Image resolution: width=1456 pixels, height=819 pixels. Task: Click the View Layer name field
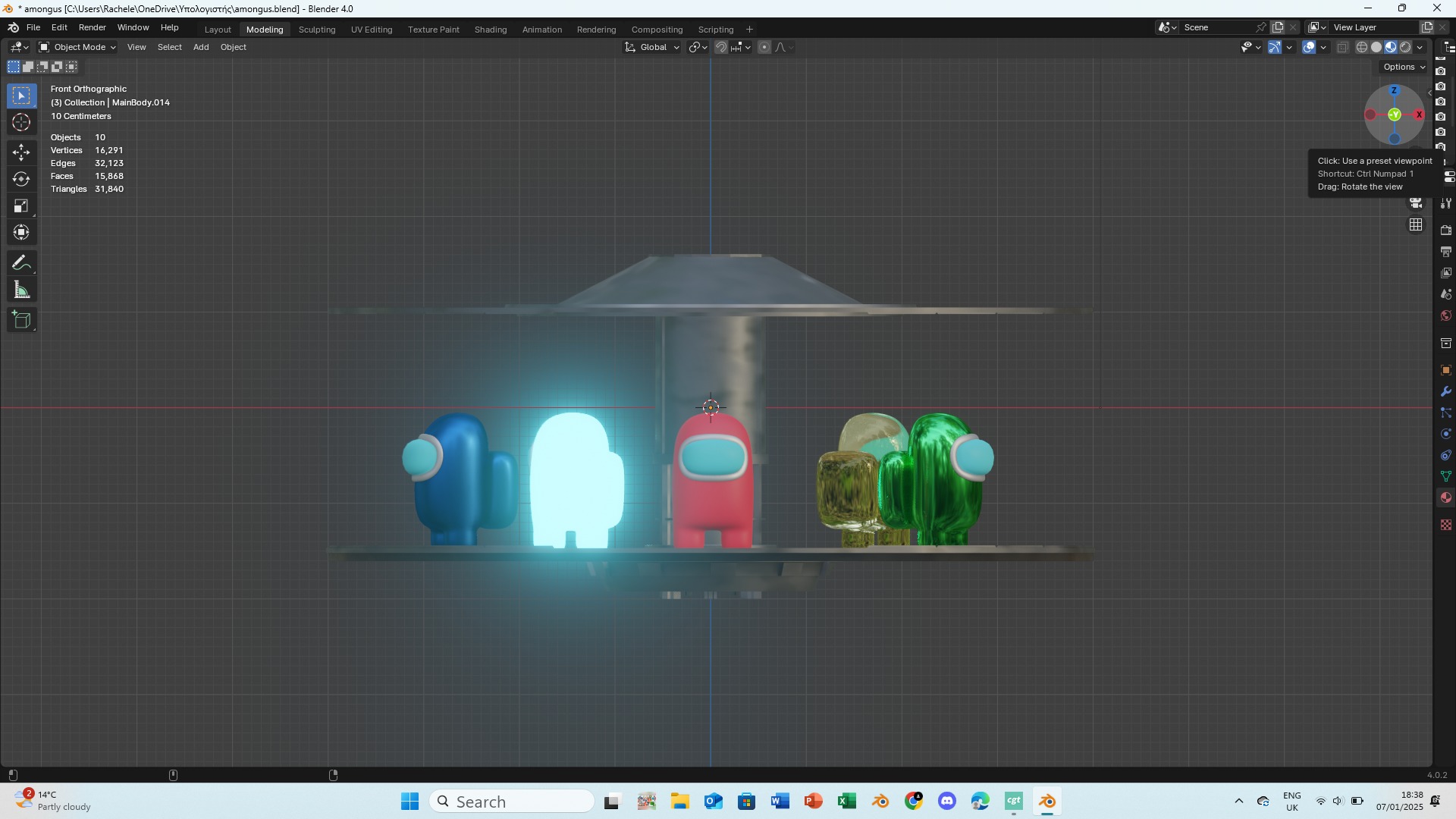[1376, 27]
